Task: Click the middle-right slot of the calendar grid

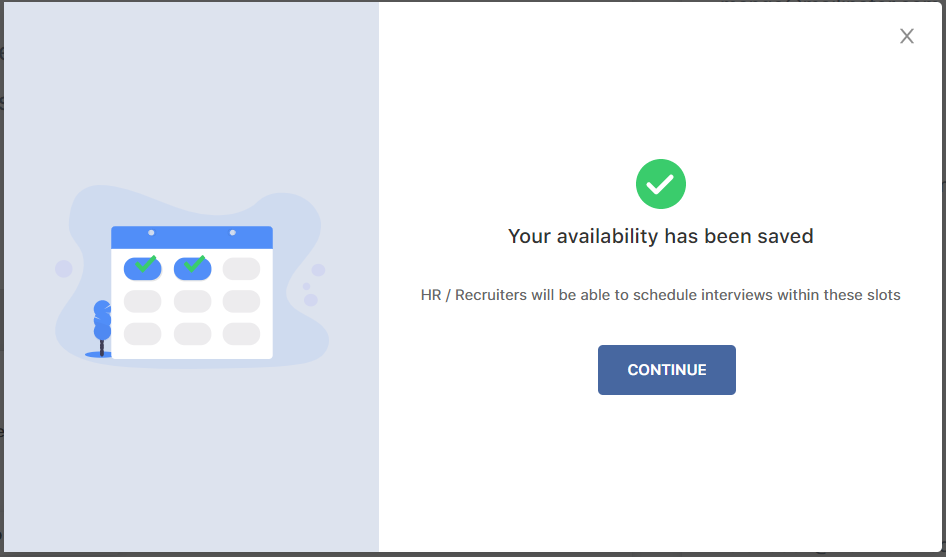Action: point(241,301)
